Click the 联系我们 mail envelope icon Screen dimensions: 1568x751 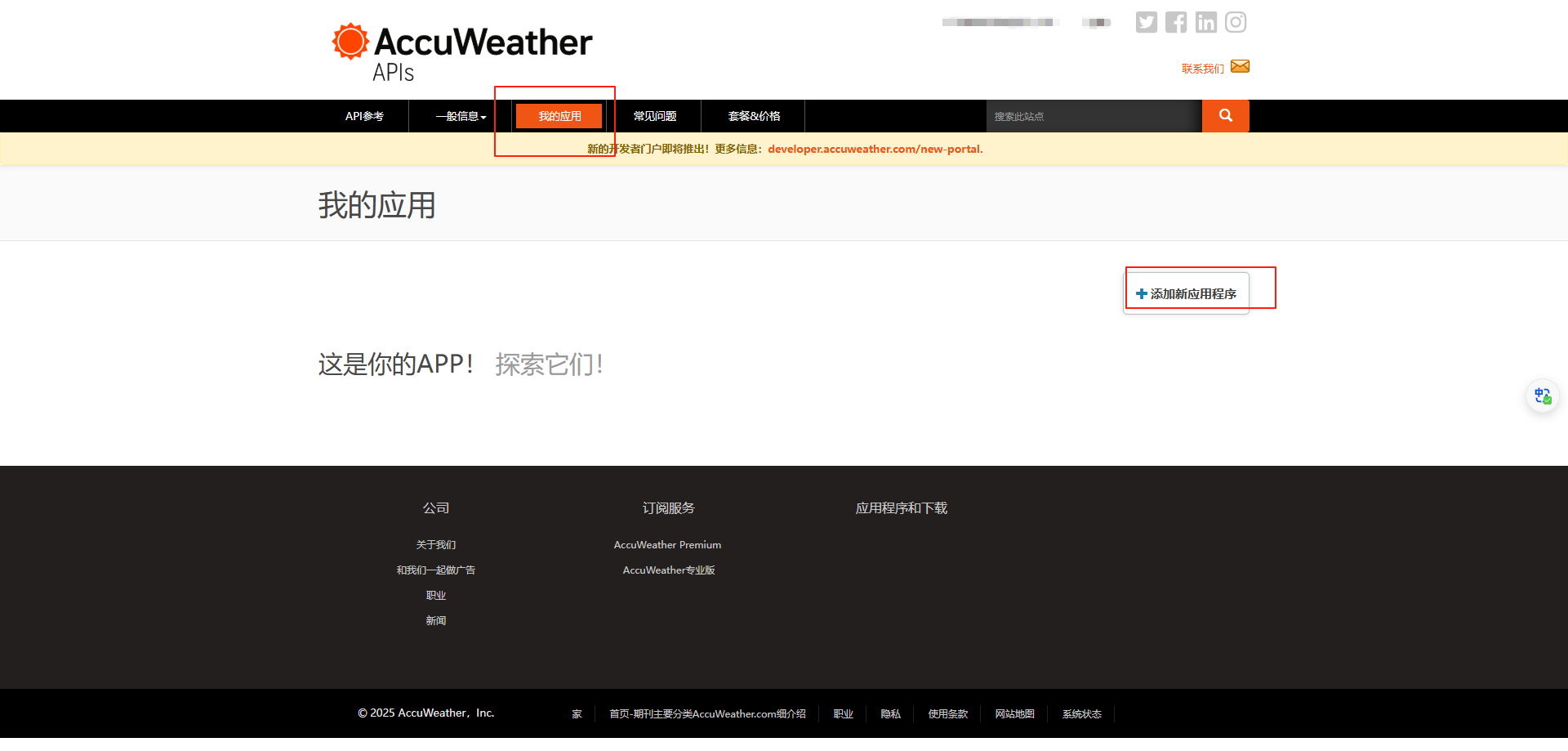click(x=1241, y=66)
